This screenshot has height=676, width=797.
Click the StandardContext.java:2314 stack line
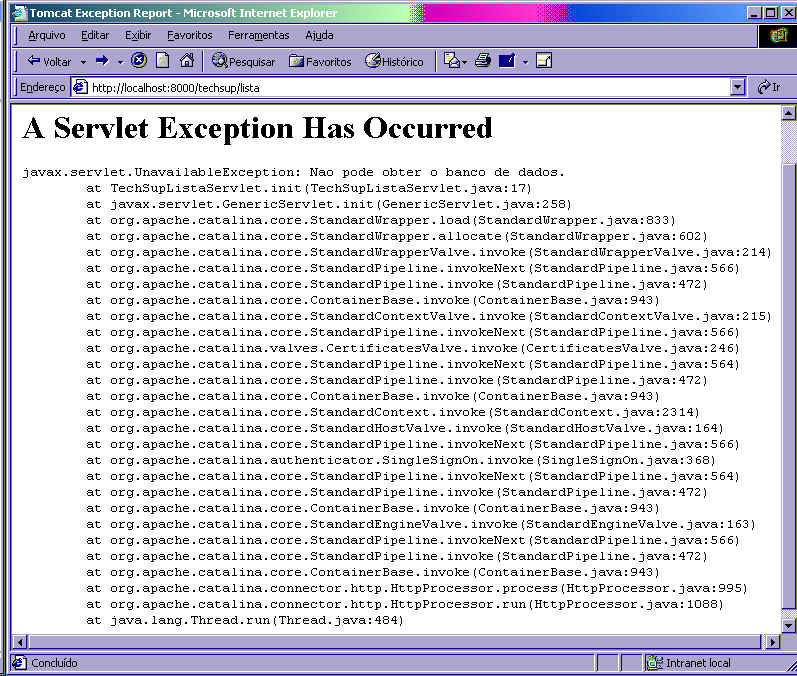pyautogui.click(x=392, y=413)
